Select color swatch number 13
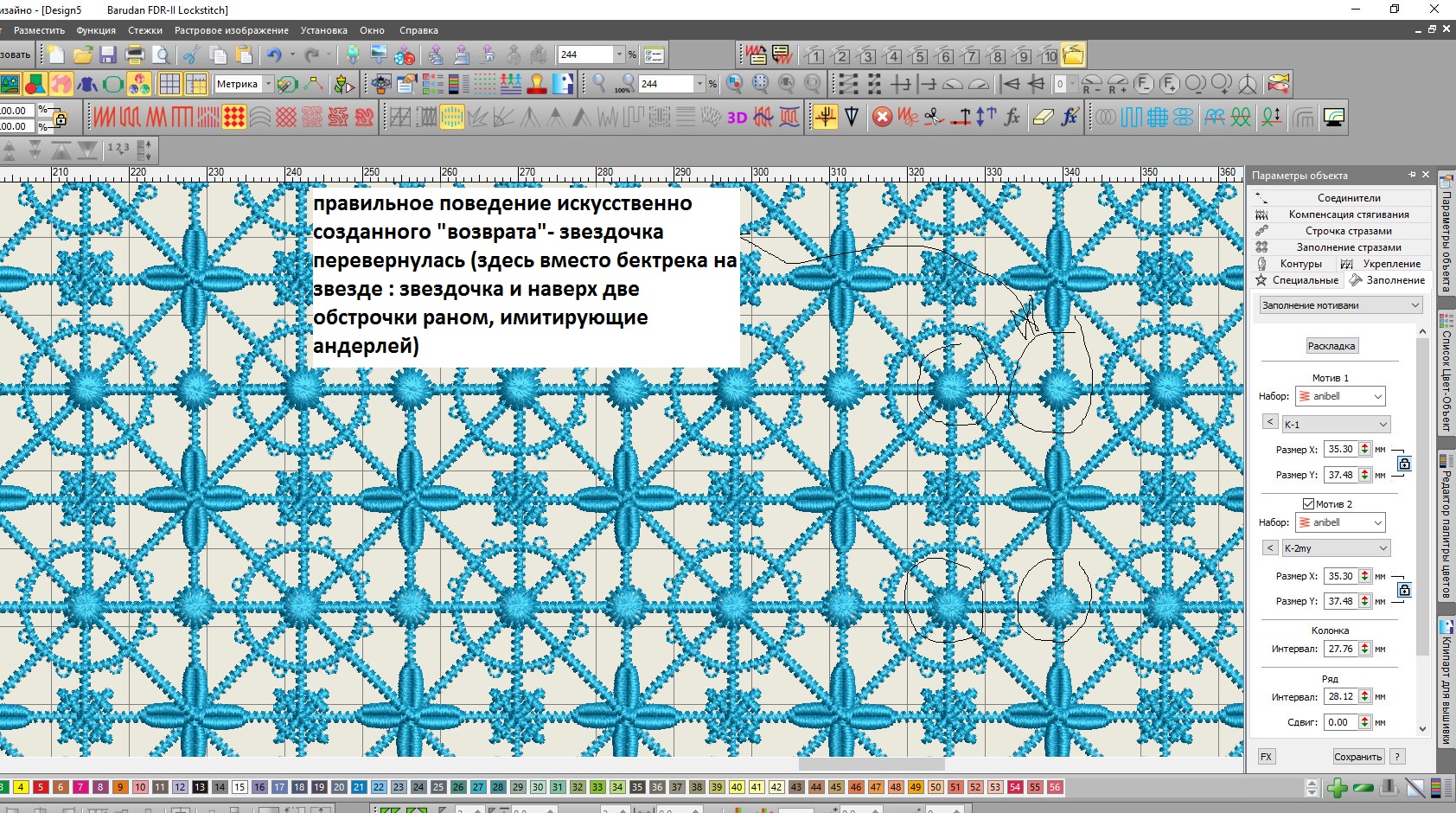Viewport: 1456px width, 813px height. [200, 787]
